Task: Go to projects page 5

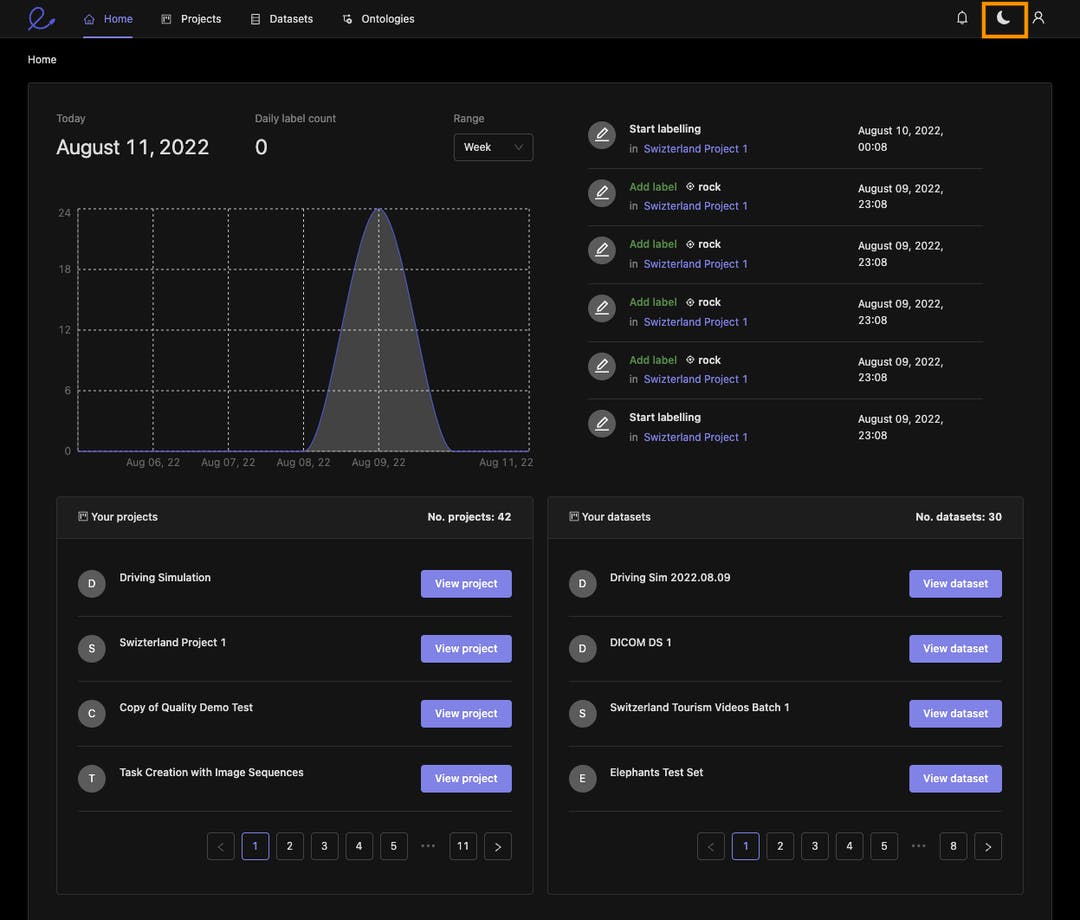Action: [394, 846]
